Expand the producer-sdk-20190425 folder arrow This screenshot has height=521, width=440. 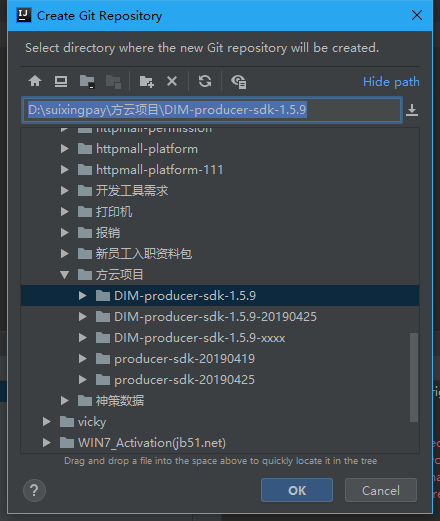pyautogui.click(x=82, y=380)
